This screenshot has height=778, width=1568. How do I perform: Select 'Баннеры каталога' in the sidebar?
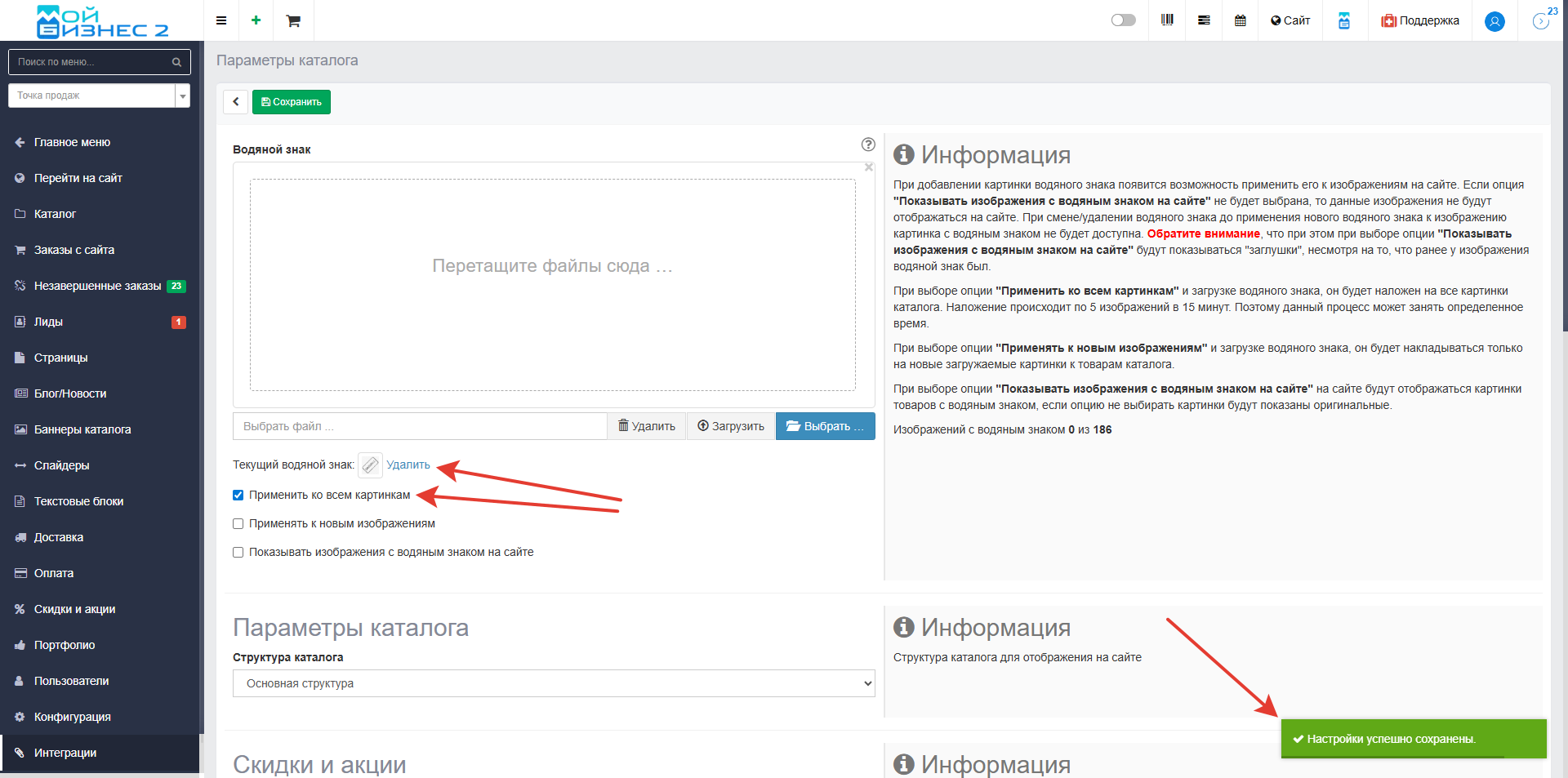pos(82,429)
